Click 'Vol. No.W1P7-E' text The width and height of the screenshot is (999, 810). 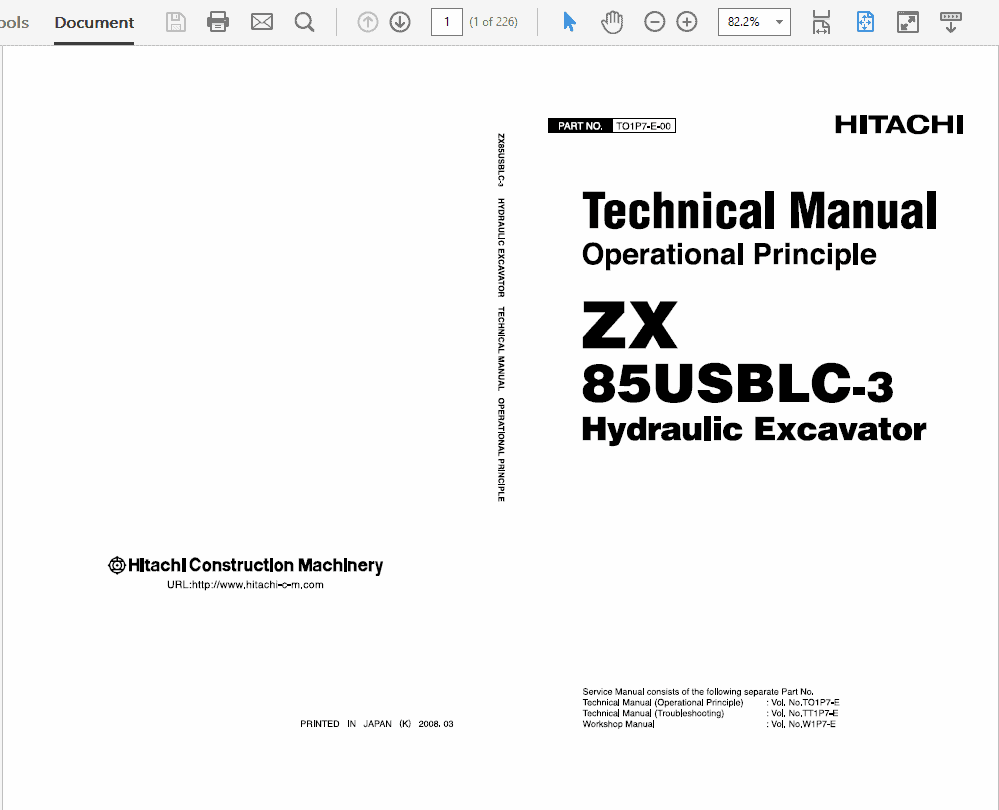click(803, 725)
